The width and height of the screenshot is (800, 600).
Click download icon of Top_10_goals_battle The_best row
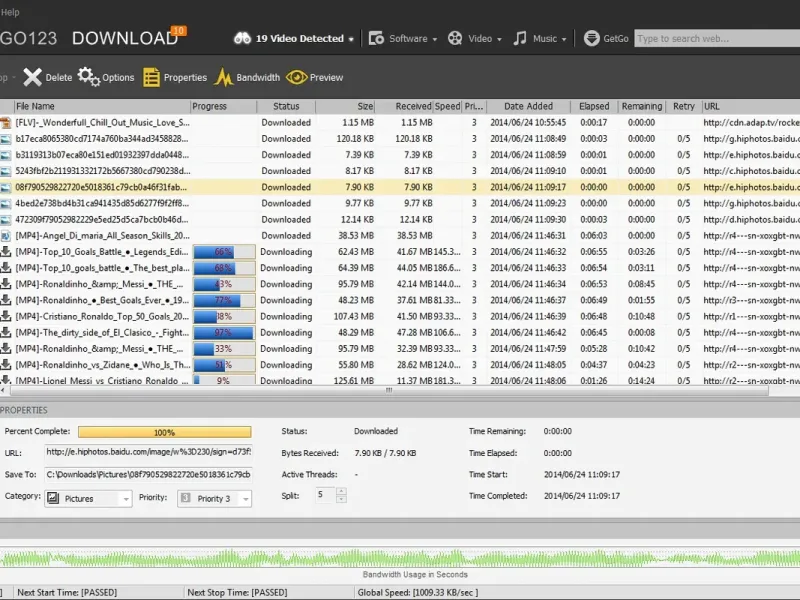pos(6,268)
